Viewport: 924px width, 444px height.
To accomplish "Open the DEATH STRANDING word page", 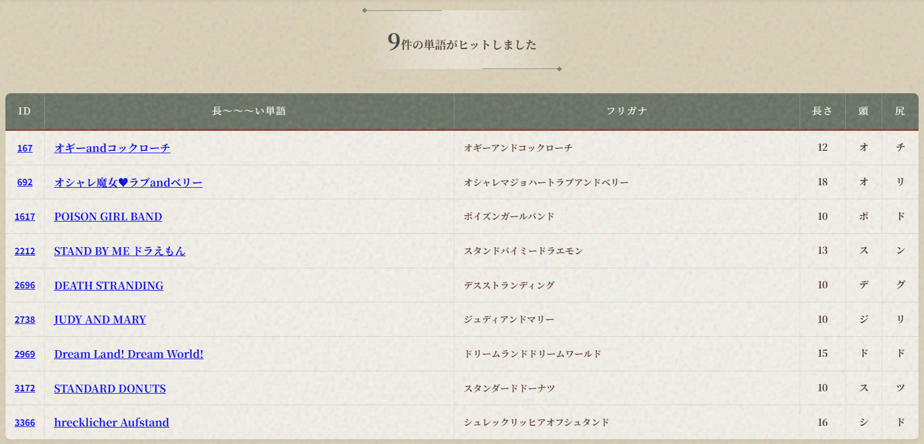I will (x=108, y=285).
